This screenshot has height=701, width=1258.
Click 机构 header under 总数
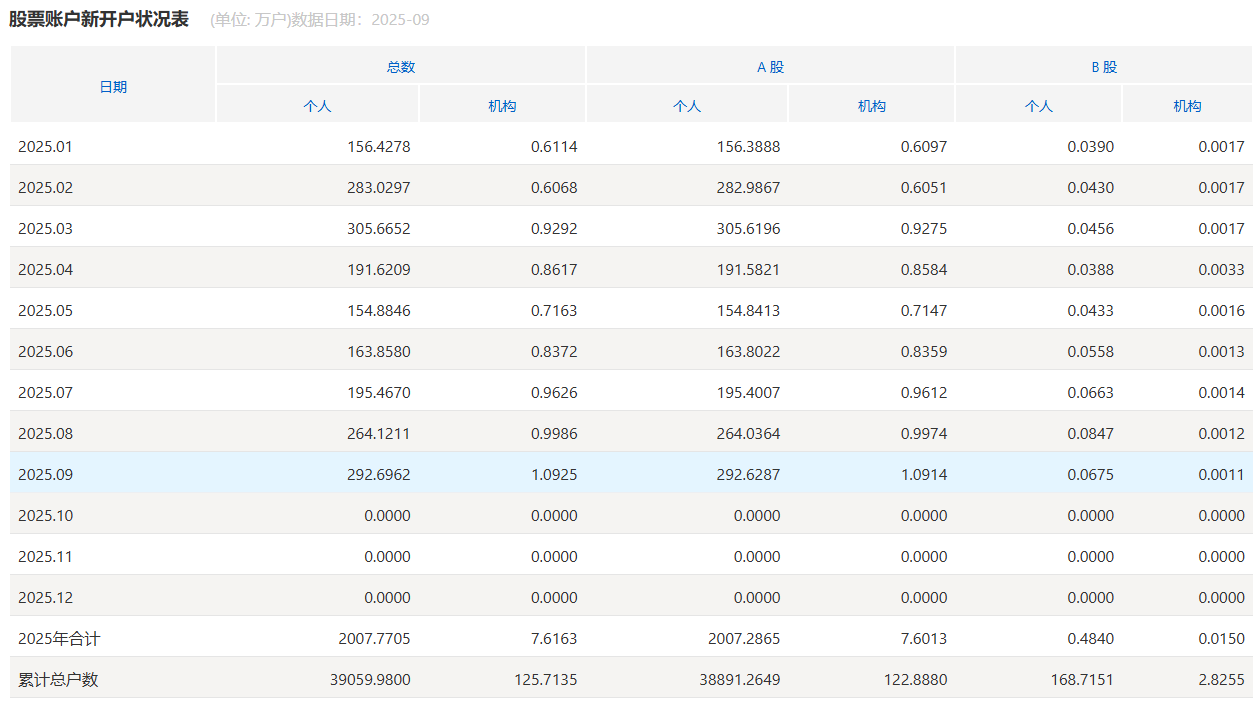coord(502,106)
